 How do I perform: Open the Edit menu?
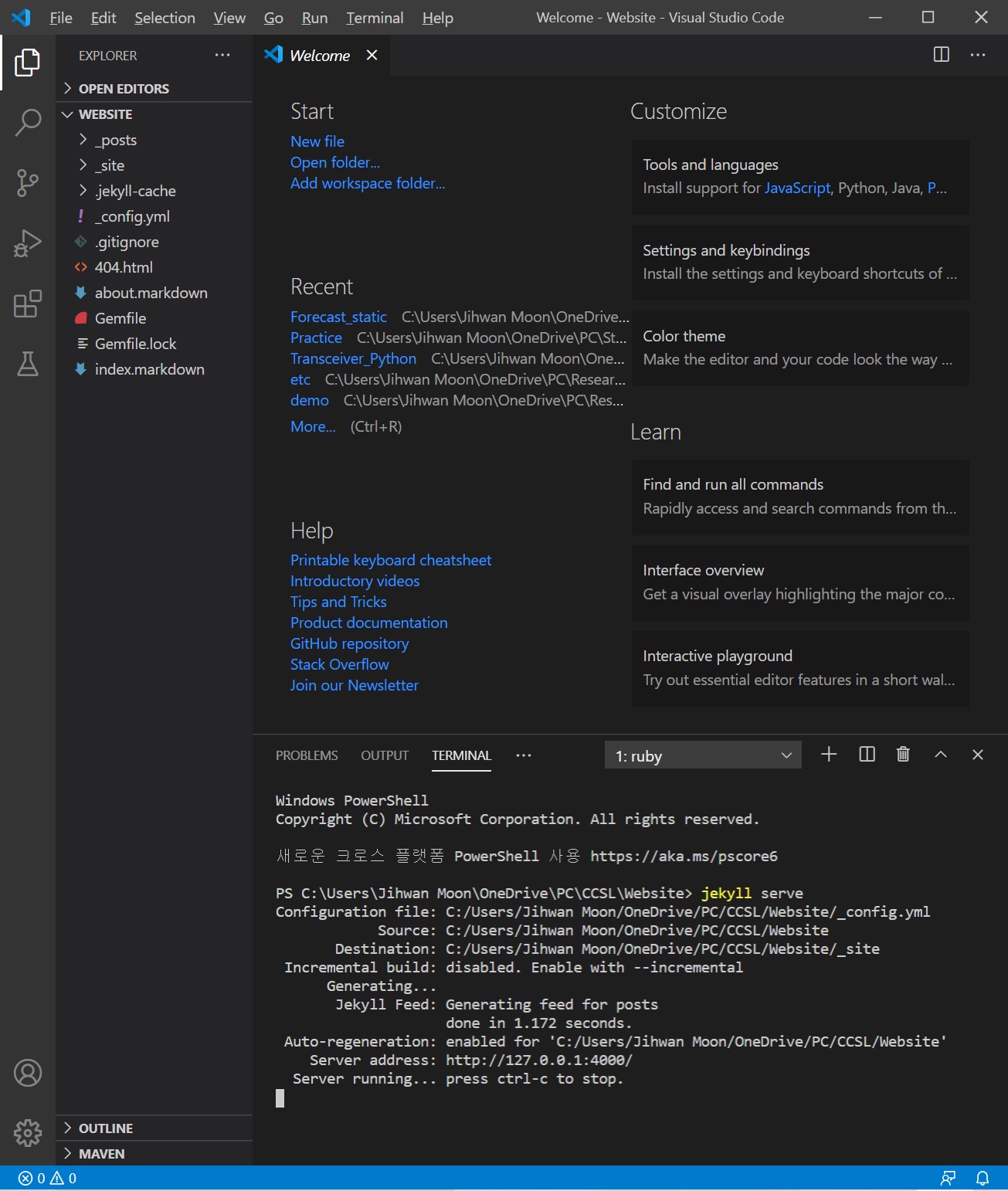(x=104, y=18)
